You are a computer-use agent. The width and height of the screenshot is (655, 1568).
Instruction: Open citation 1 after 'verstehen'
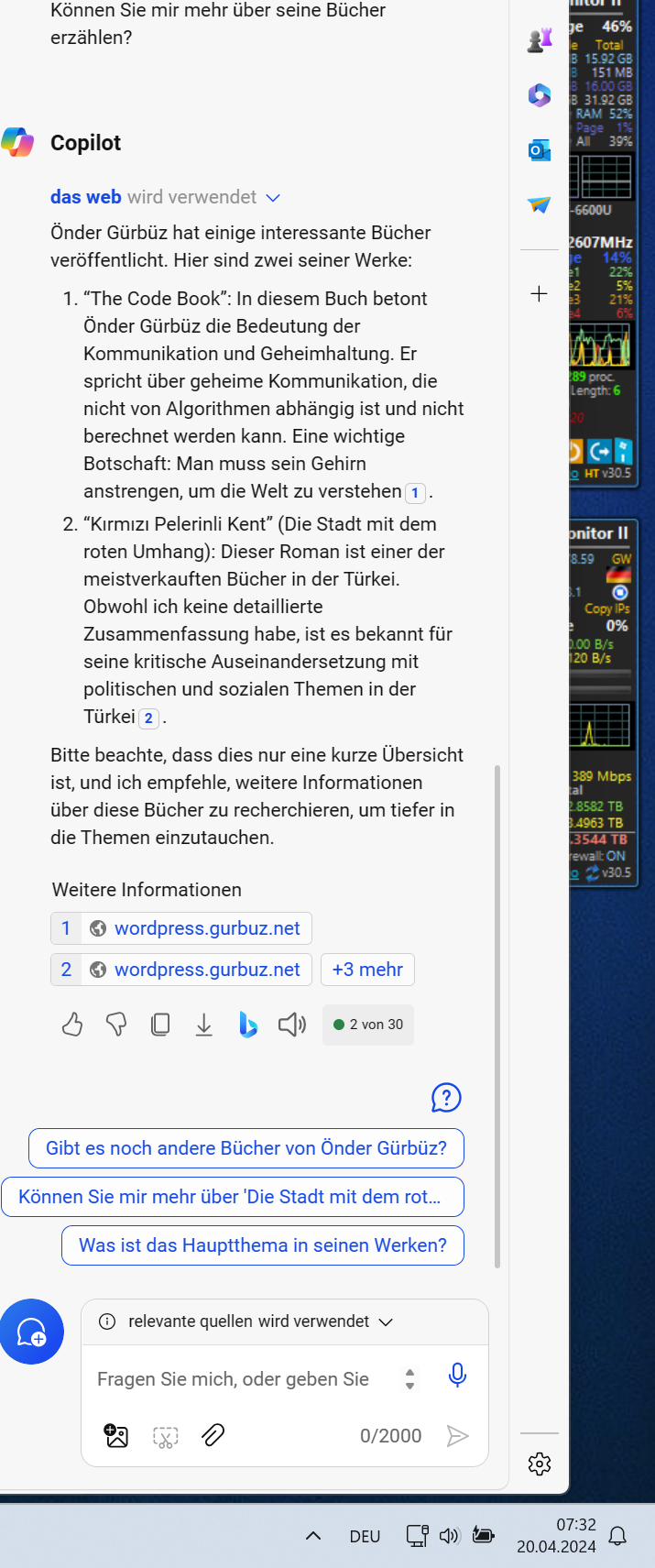tap(415, 493)
